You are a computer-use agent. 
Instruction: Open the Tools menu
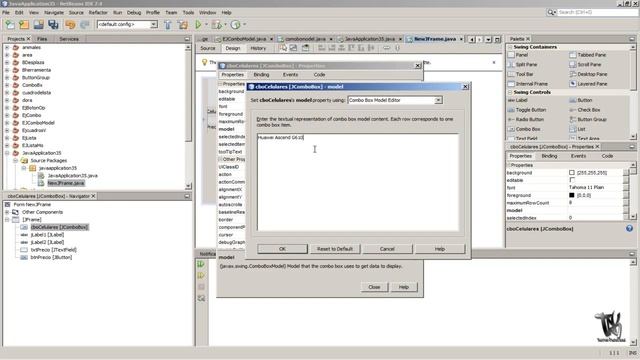188,13
